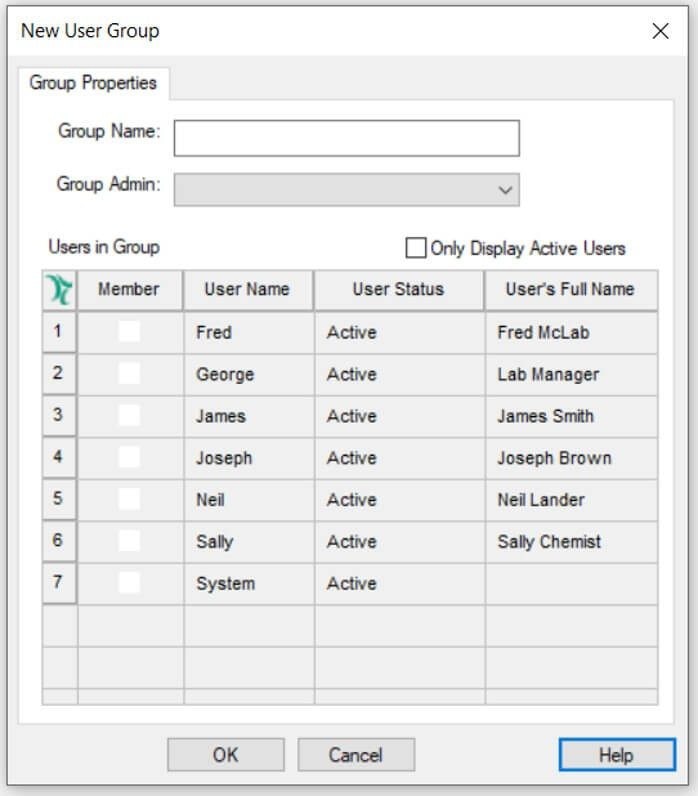
Task: Confirm with the OK button
Action: click(226, 755)
